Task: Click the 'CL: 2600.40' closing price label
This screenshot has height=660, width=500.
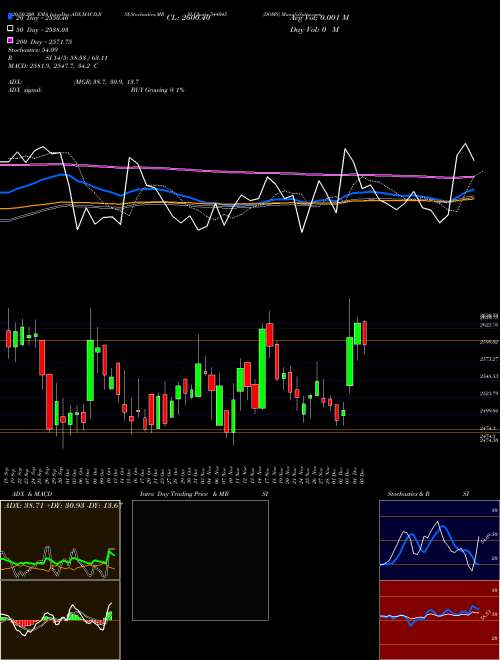Action: pos(188,18)
